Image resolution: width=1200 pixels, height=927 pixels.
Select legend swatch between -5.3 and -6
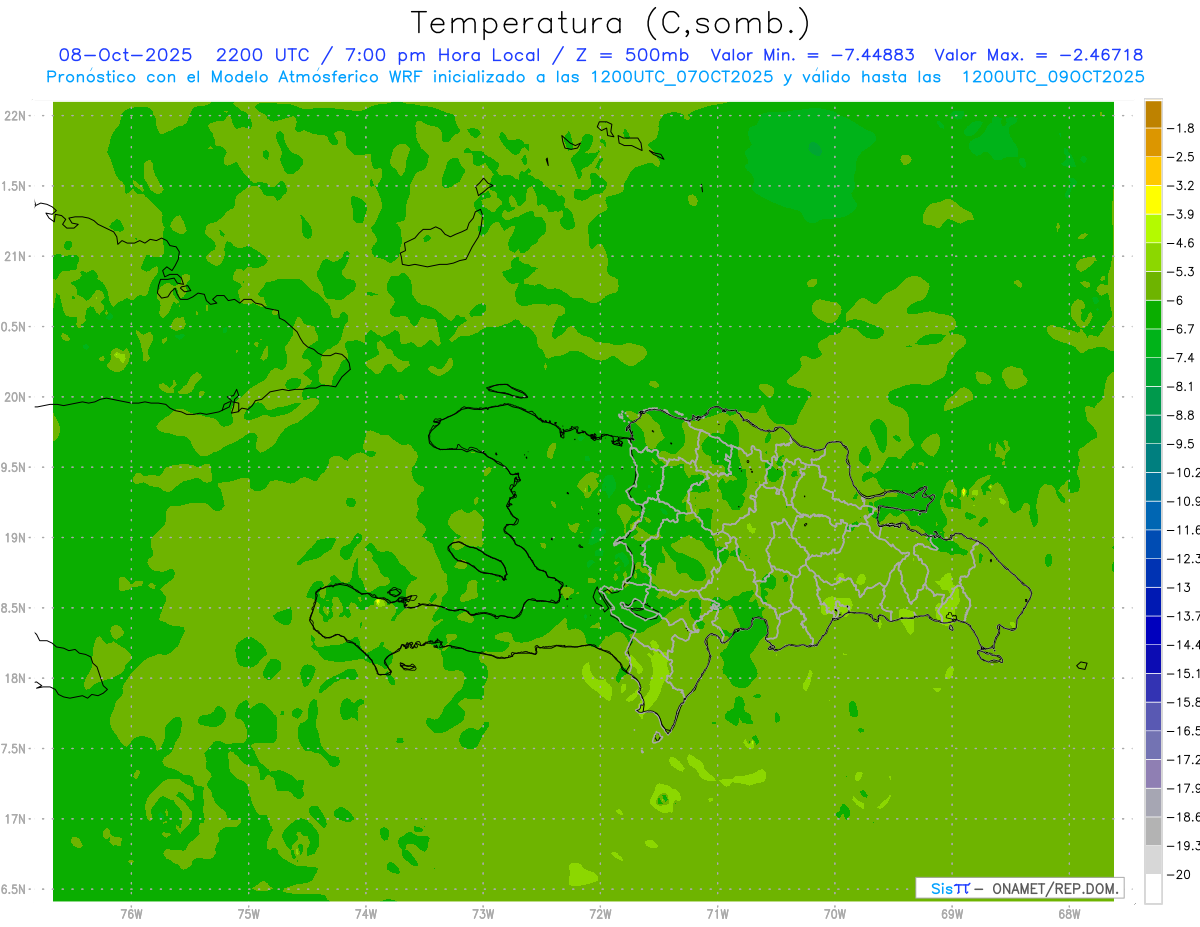coord(1154,286)
